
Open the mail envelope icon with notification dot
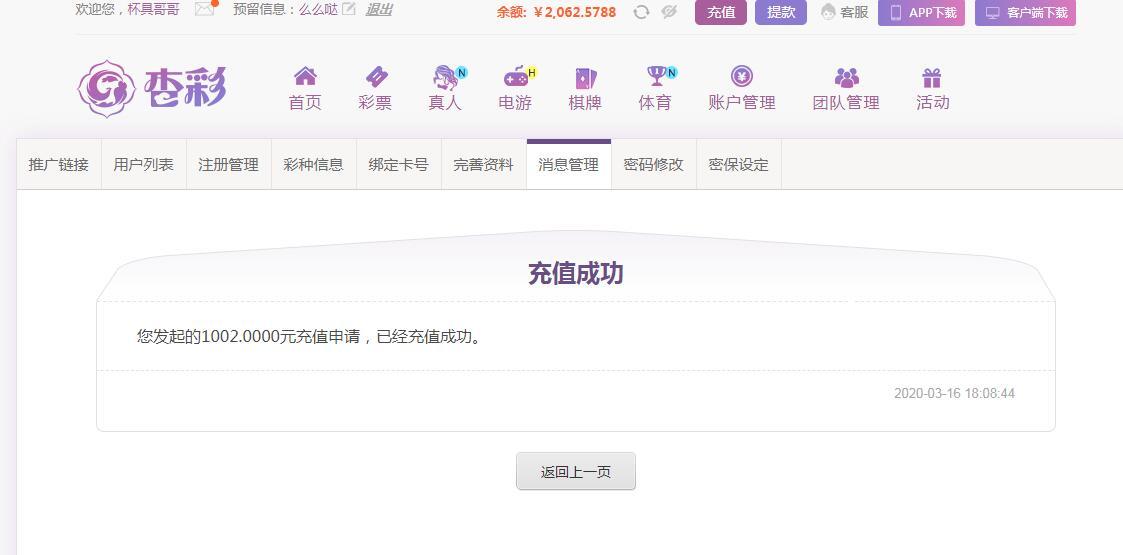click(x=205, y=9)
